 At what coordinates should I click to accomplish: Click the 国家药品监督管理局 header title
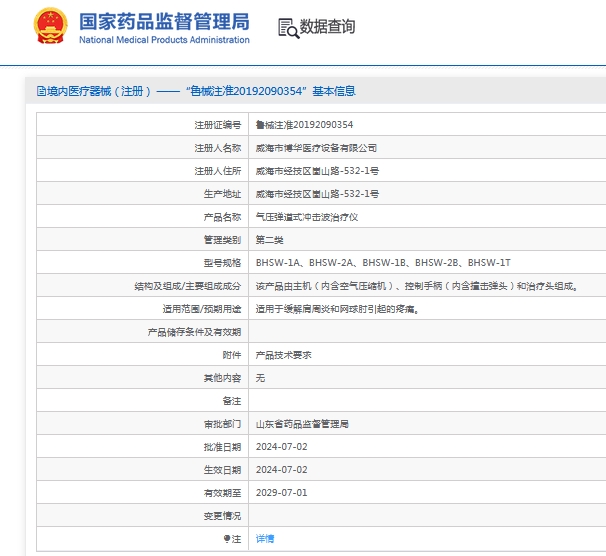point(164,21)
